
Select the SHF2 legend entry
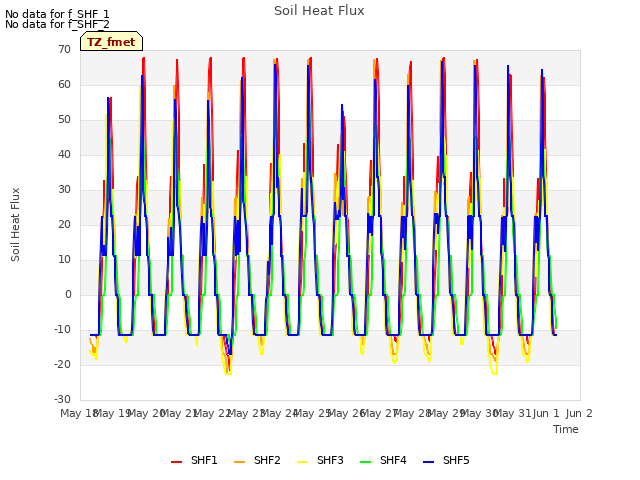tap(257, 460)
